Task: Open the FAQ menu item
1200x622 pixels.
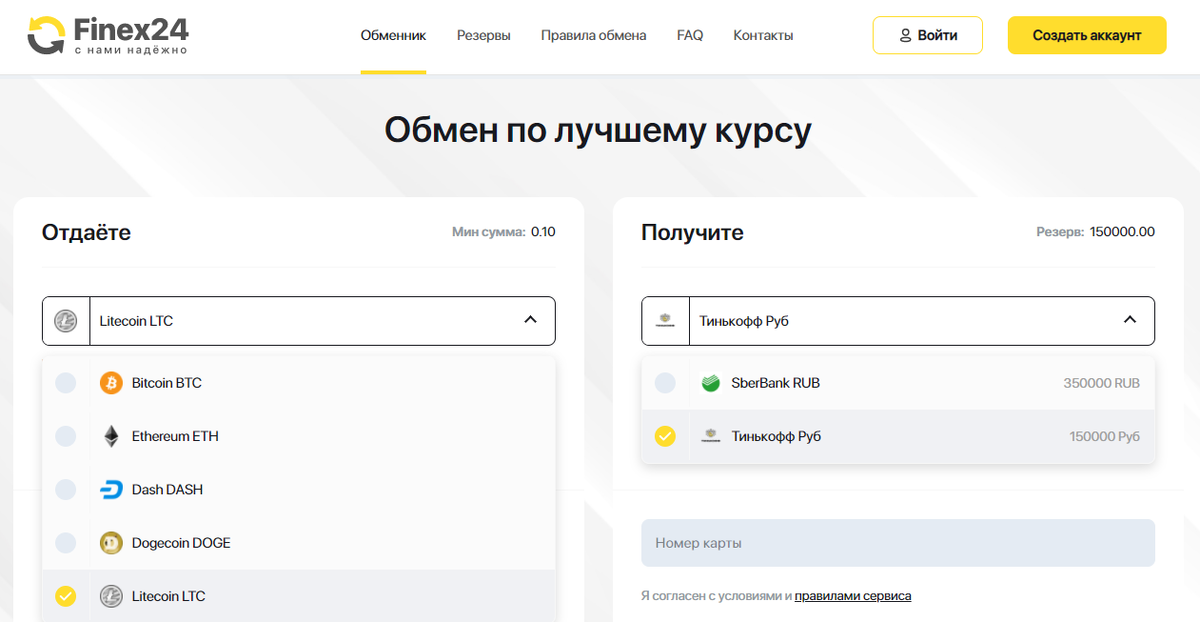Action: click(690, 35)
